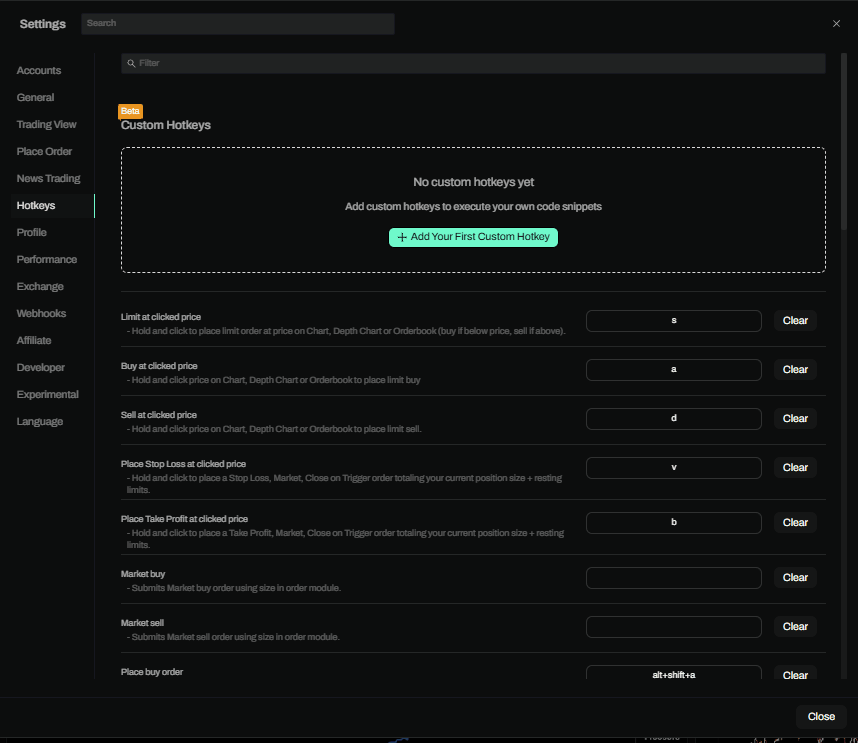The height and width of the screenshot is (743, 858).
Task: Select the Profile section
Action: point(31,232)
